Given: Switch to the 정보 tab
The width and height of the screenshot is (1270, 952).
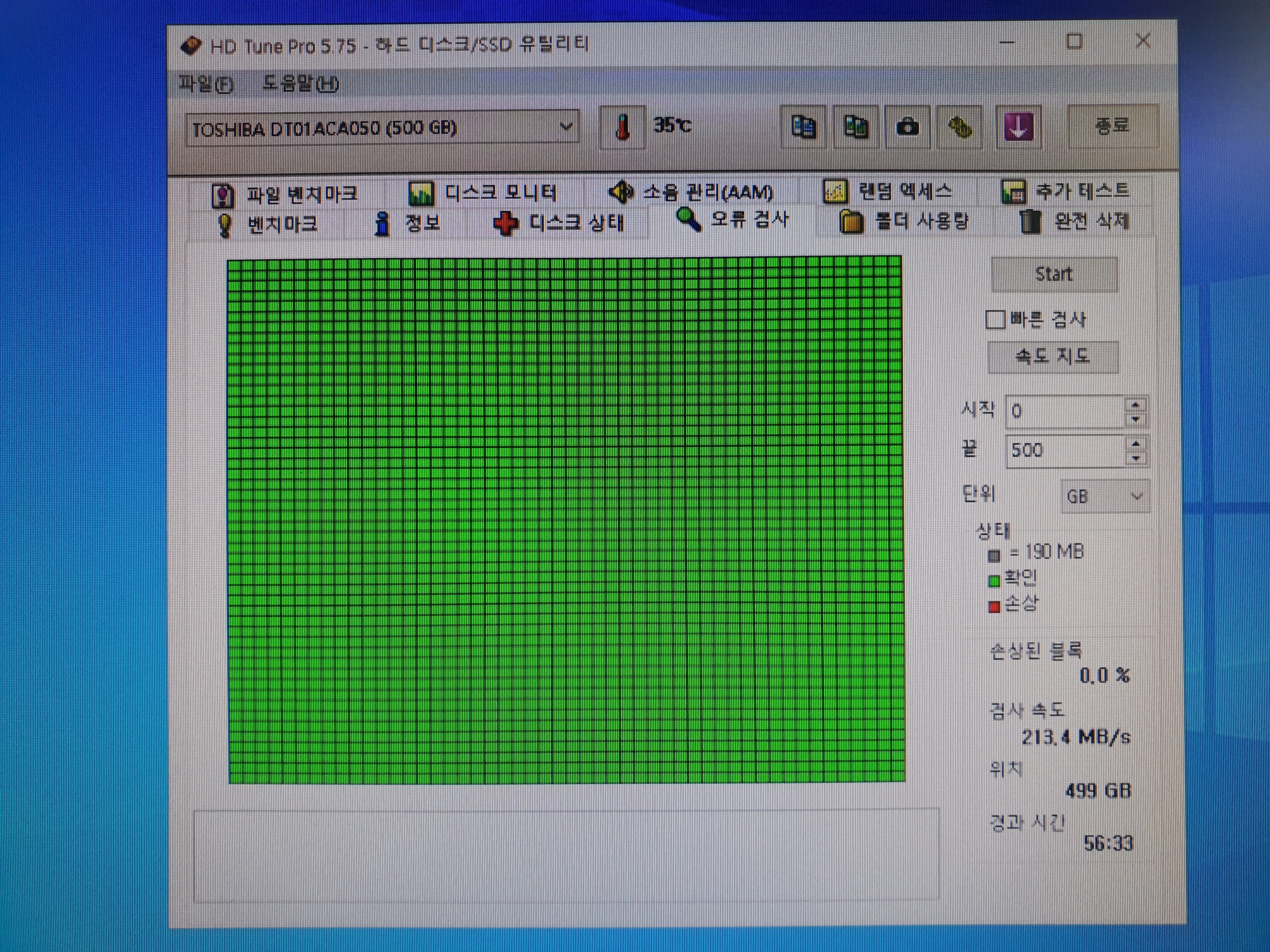Looking at the screenshot, I should point(407,223).
